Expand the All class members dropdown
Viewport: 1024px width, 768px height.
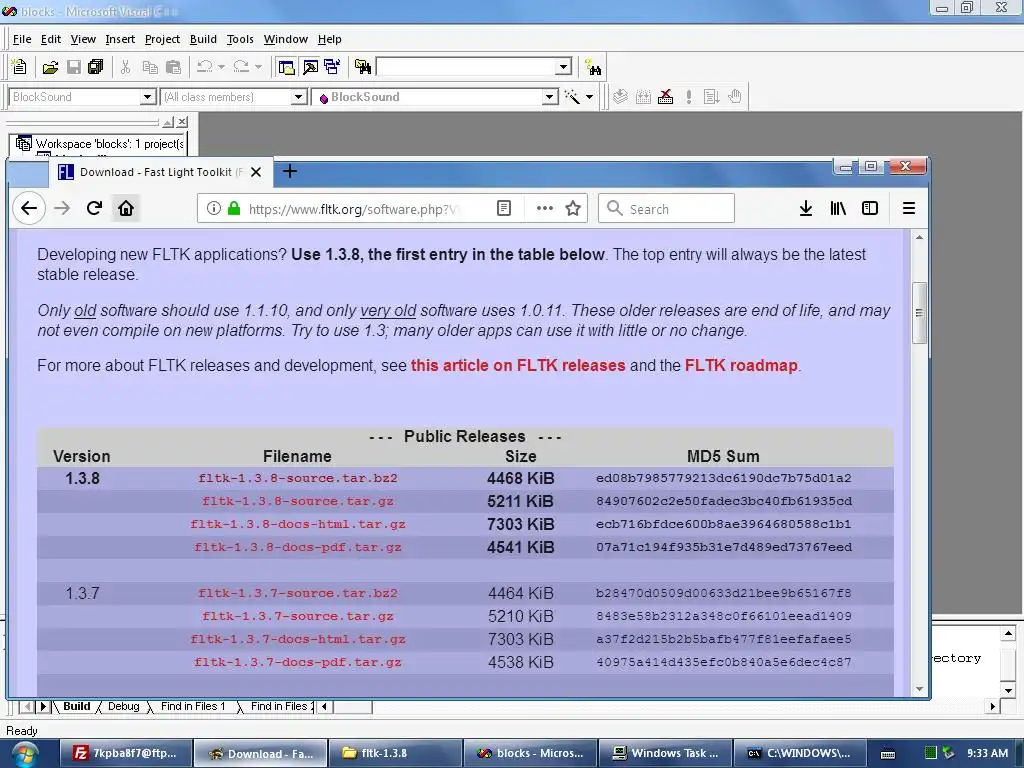click(298, 97)
